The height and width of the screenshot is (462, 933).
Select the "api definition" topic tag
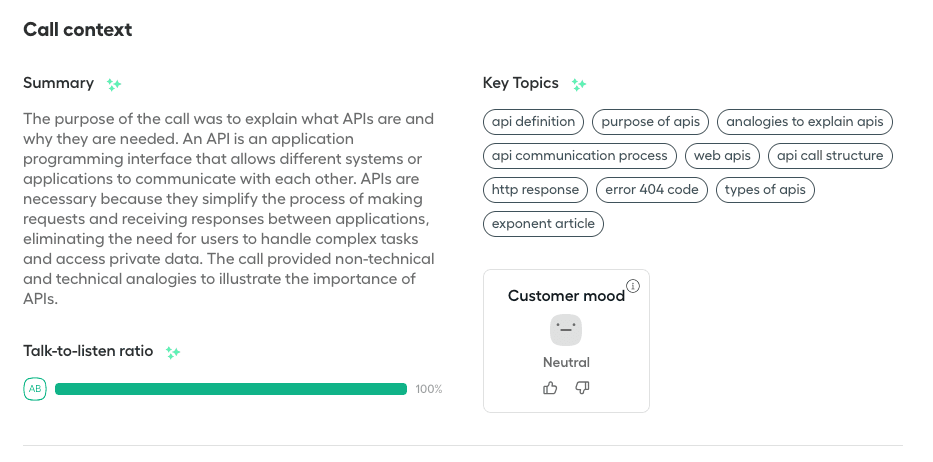(x=534, y=122)
